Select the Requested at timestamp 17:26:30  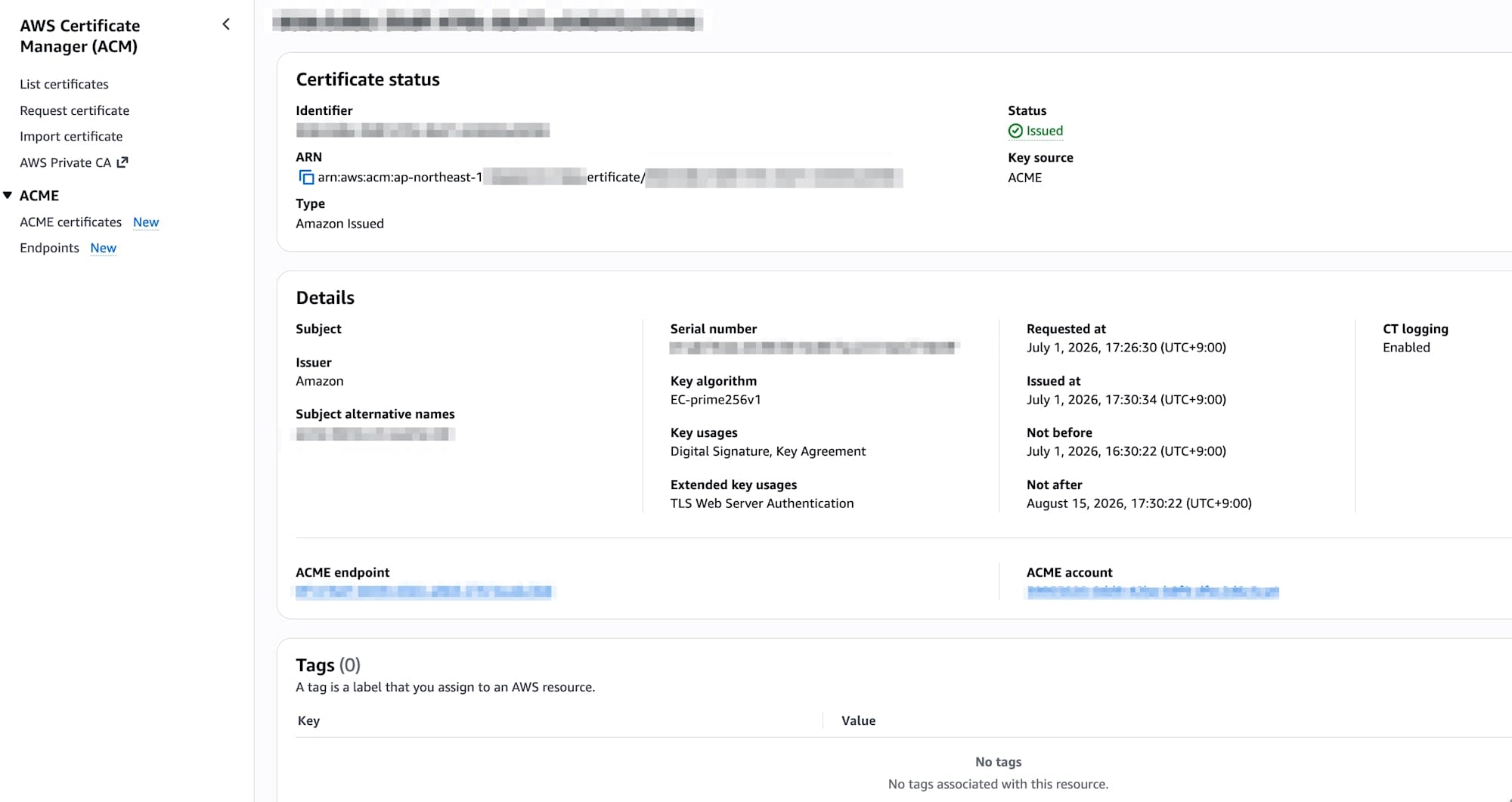pos(1126,348)
